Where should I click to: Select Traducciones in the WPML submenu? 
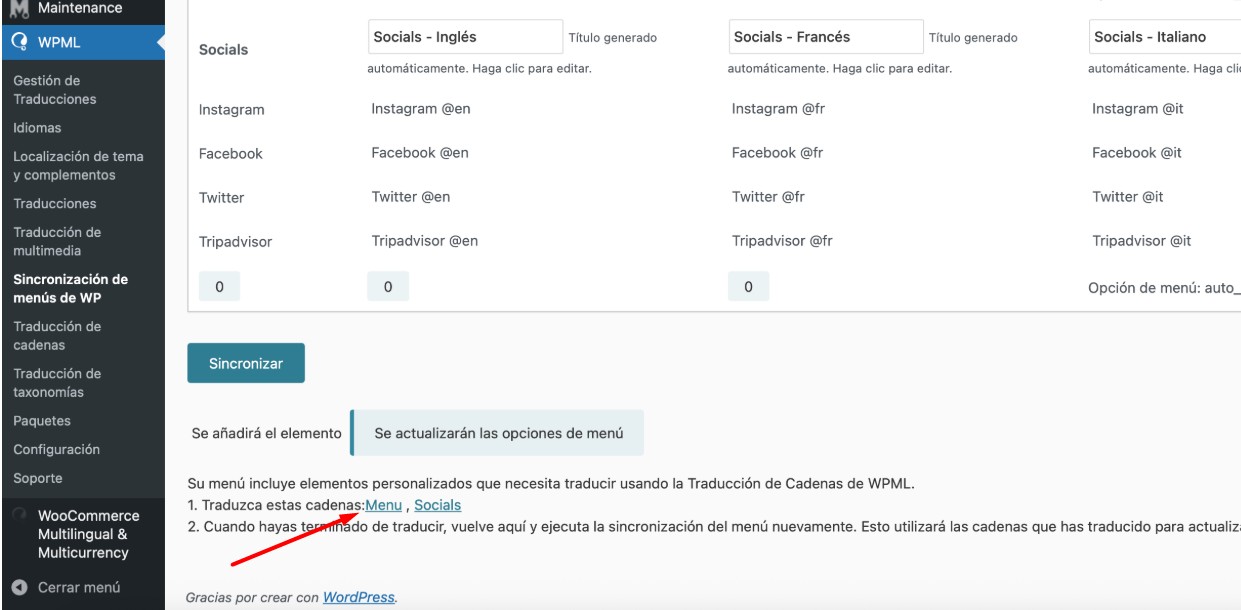pyautogui.click(x=55, y=204)
